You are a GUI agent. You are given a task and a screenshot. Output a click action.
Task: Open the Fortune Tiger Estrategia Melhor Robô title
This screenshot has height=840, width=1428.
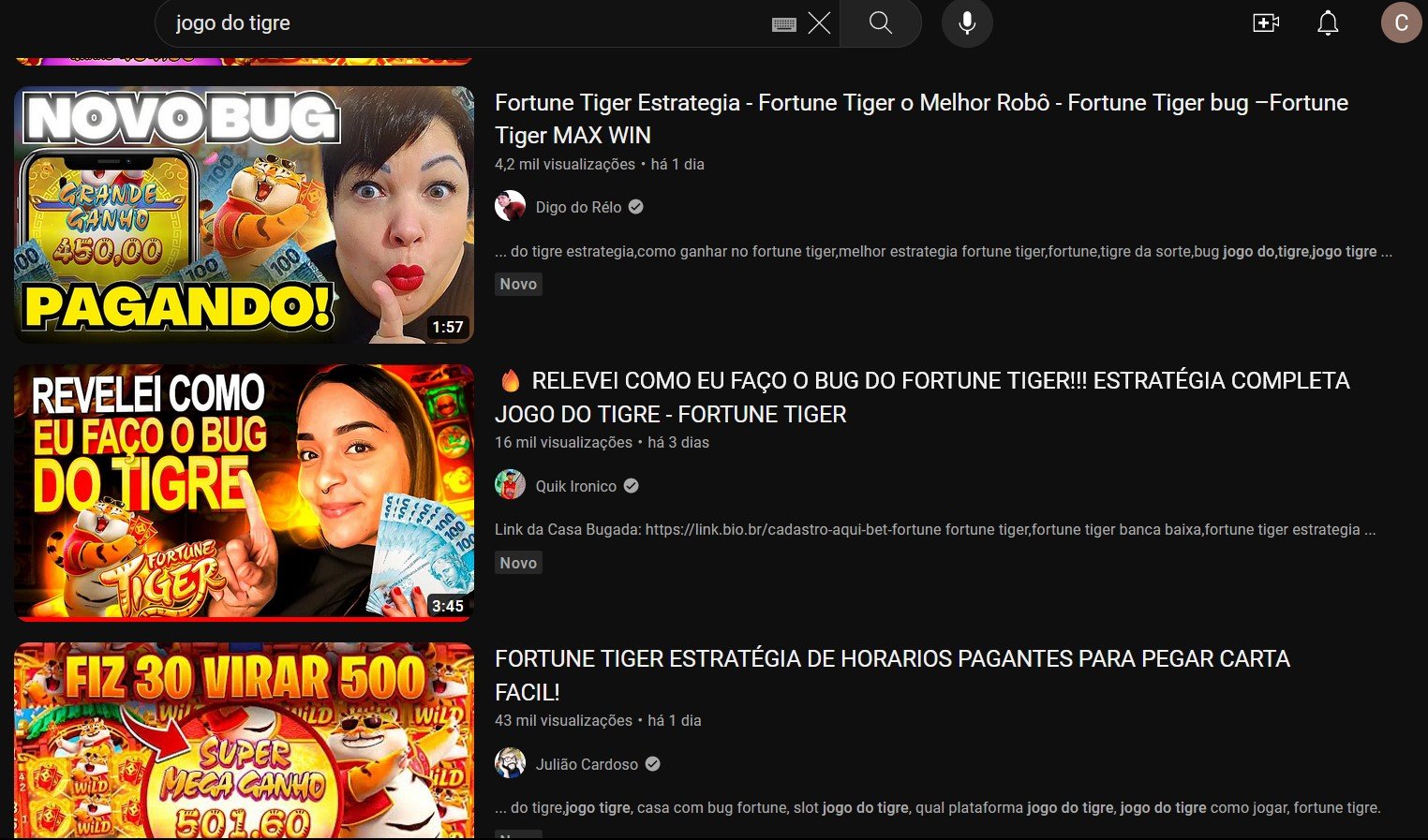(921, 119)
